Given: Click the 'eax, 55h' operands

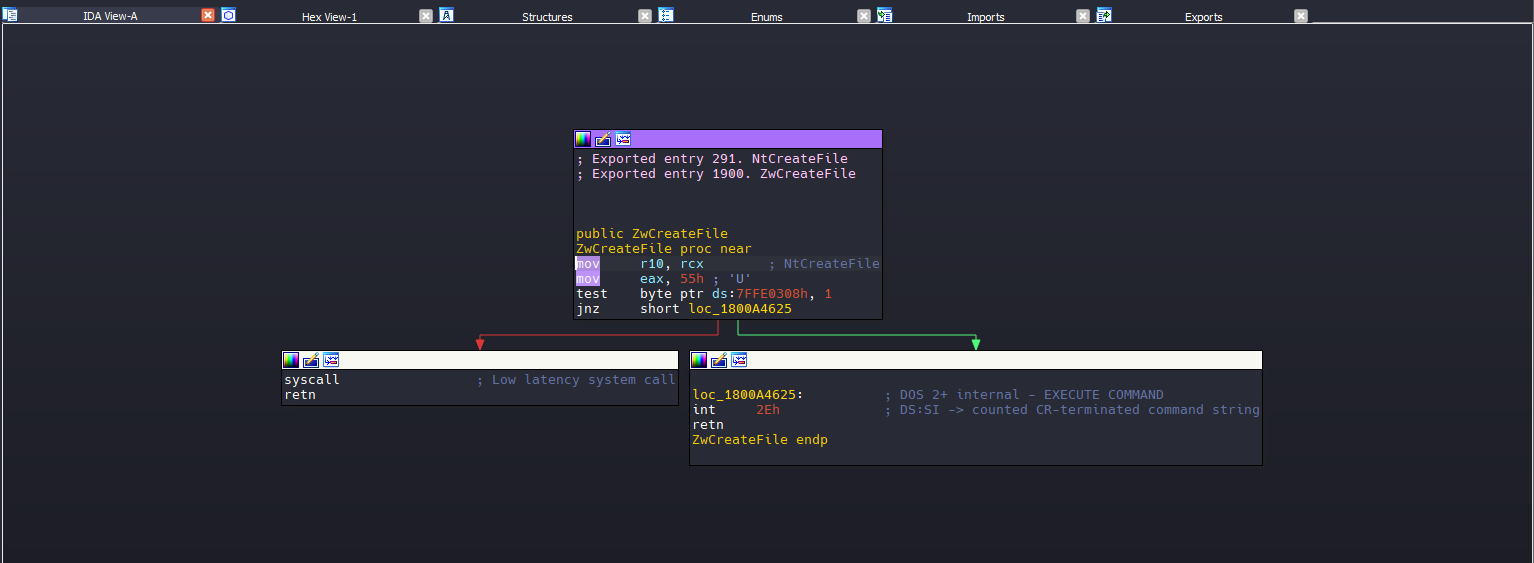Looking at the screenshot, I should [x=672, y=279].
